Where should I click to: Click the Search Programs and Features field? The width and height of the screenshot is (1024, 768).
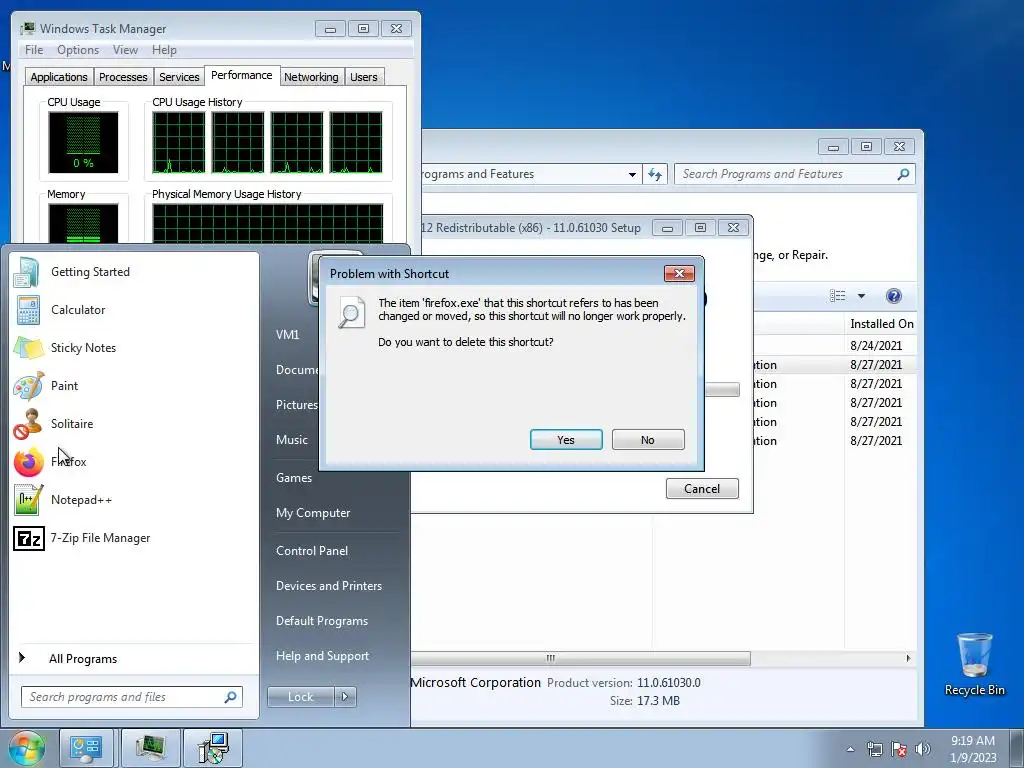794,174
